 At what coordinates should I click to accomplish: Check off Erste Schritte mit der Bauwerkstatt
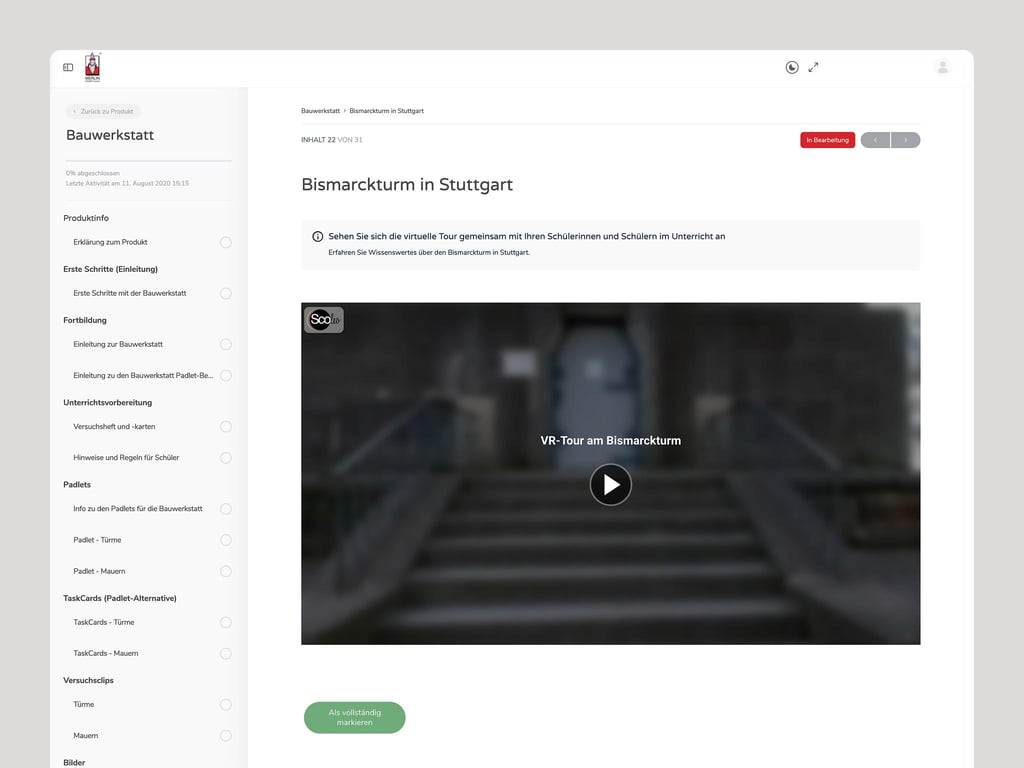pos(226,293)
